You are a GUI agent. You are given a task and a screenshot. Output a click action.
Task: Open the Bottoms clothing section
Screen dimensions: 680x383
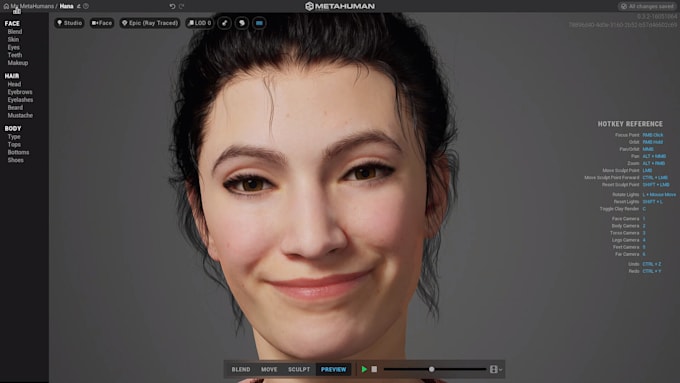click(x=18, y=152)
